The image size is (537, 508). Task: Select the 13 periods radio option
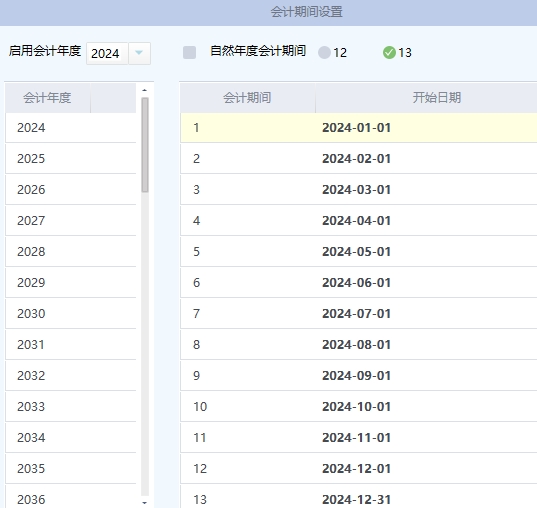(389, 53)
